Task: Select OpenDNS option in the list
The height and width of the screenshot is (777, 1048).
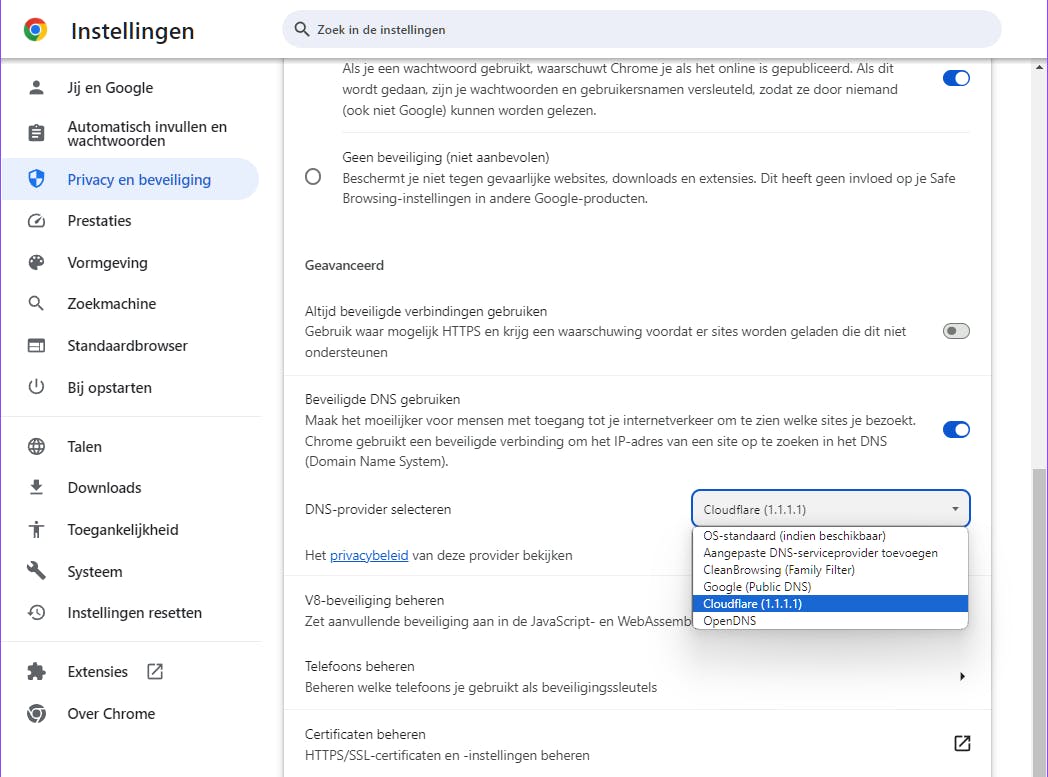Action: point(730,621)
